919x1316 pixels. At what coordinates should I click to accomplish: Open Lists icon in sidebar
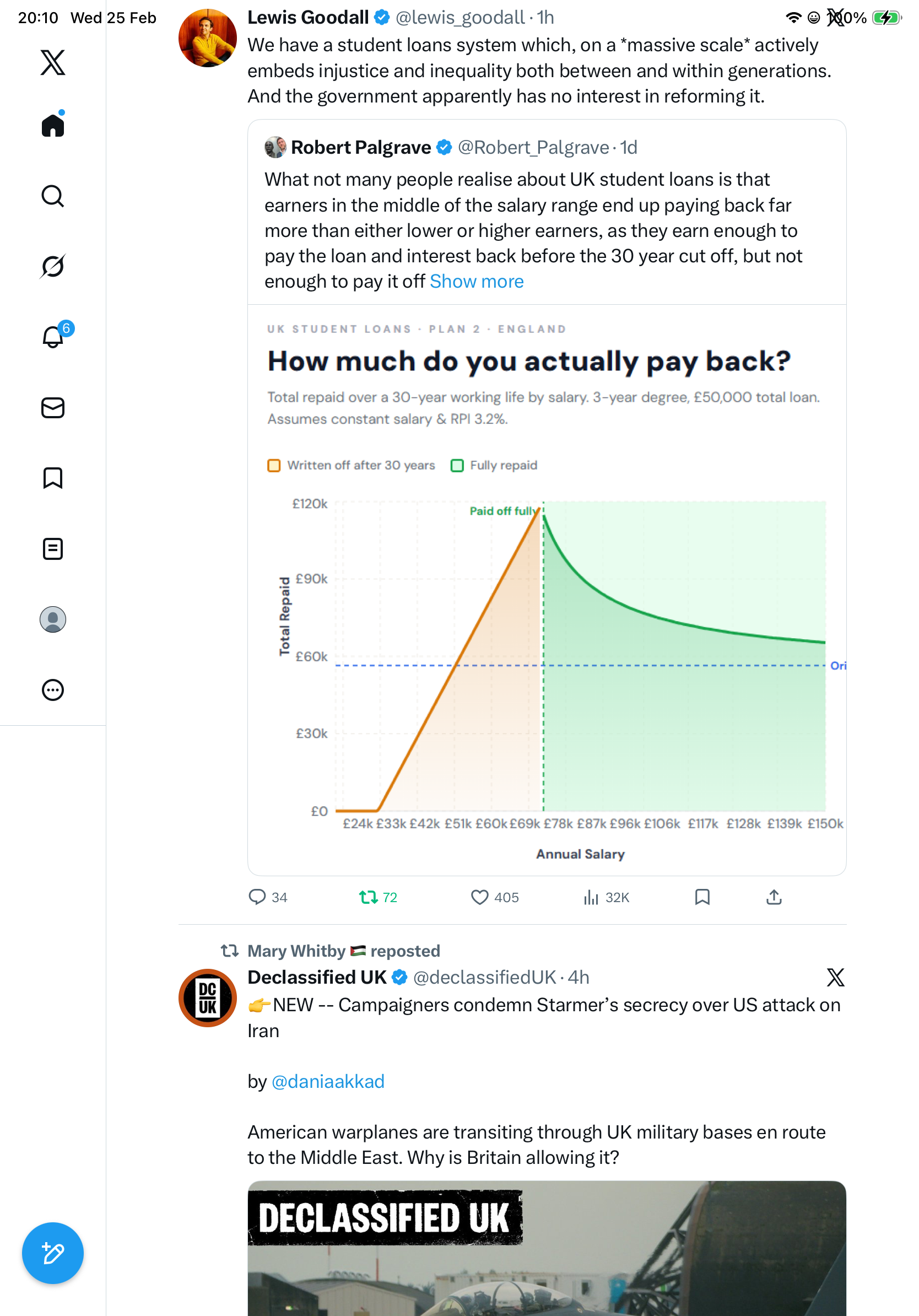pyautogui.click(x=53, y=549)
